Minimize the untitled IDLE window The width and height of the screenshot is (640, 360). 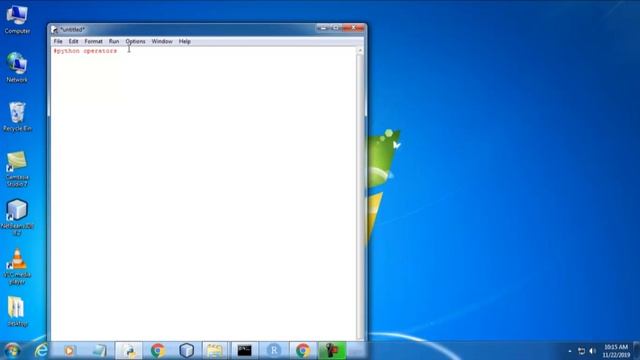pos(323,28)
